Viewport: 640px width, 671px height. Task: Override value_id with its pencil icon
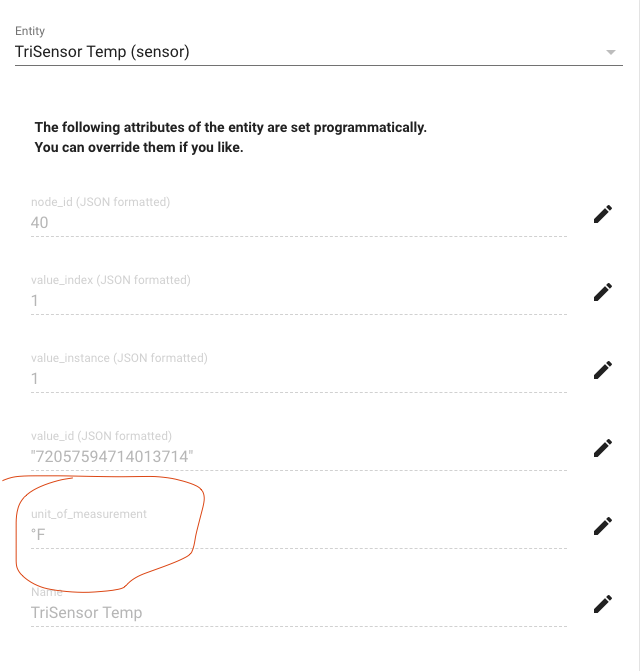[603, 448]
